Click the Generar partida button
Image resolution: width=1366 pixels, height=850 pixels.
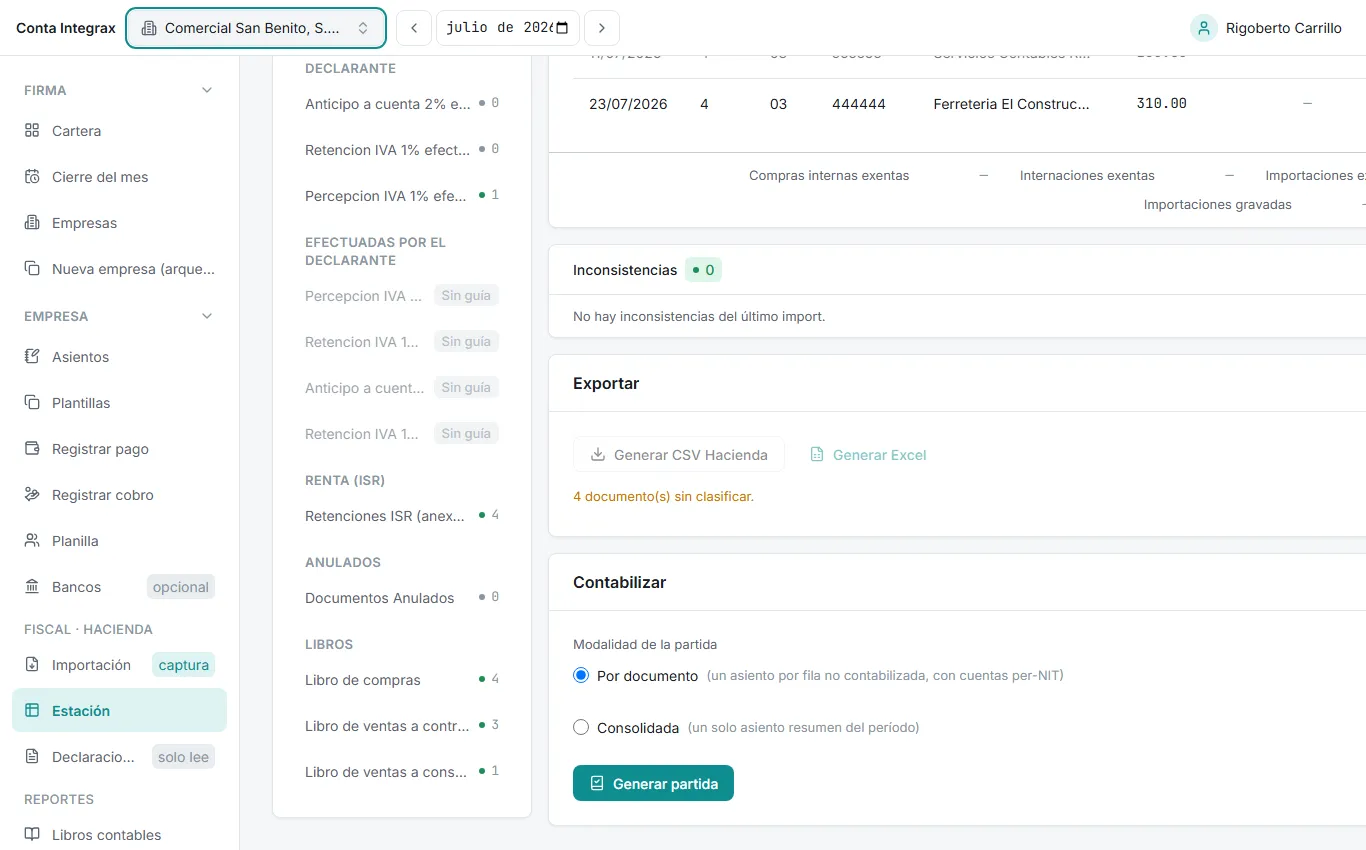click(x=653, y=784)
